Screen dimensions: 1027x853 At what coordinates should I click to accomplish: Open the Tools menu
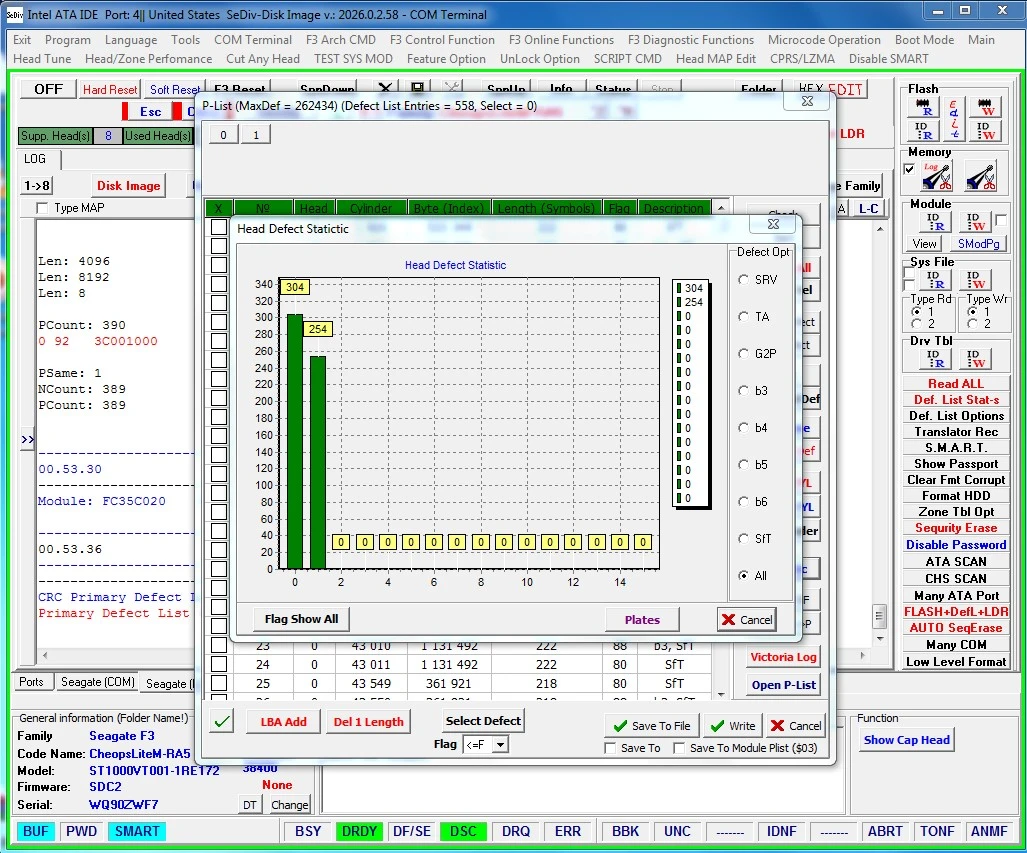pos(185,40)
